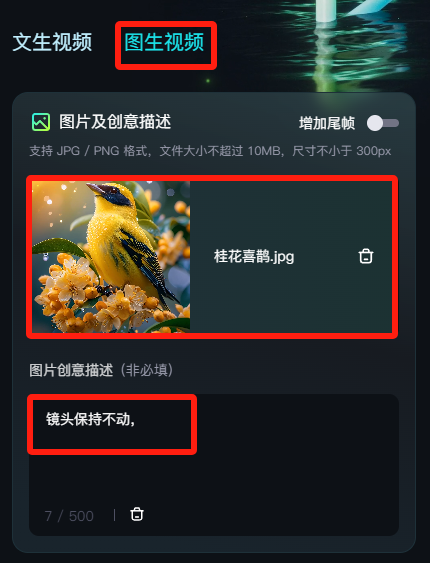Click the 图片及创意描述 section heading

click(115, 122)
